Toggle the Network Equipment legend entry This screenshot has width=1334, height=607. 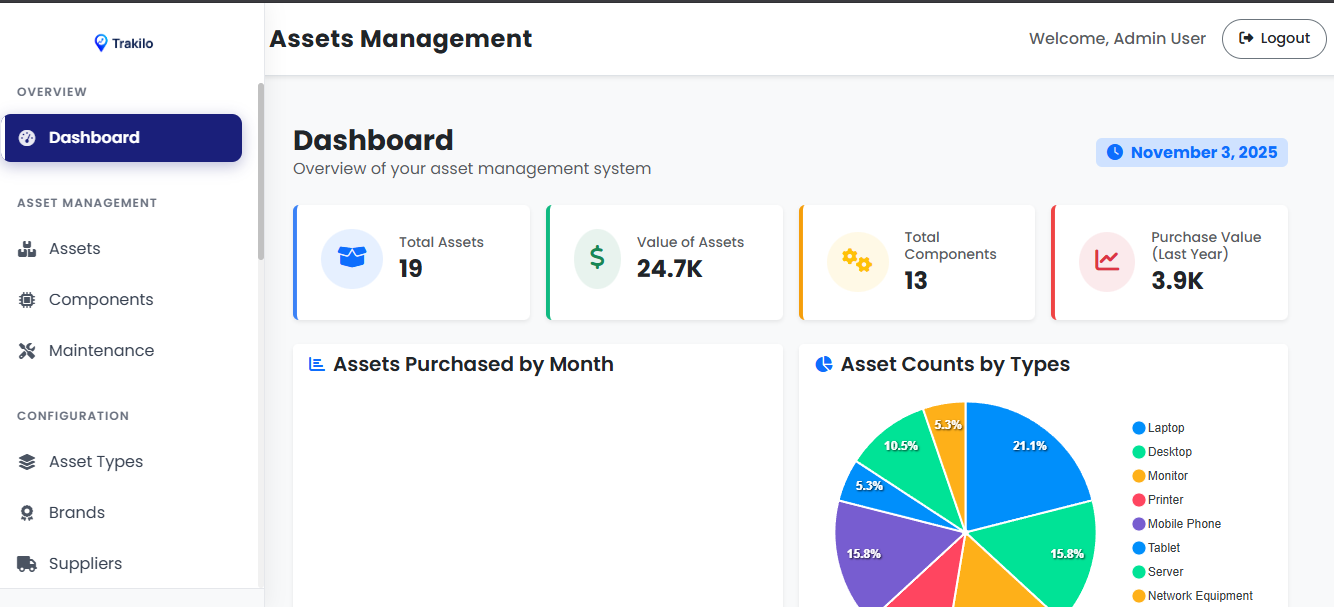click(1192, 595)
